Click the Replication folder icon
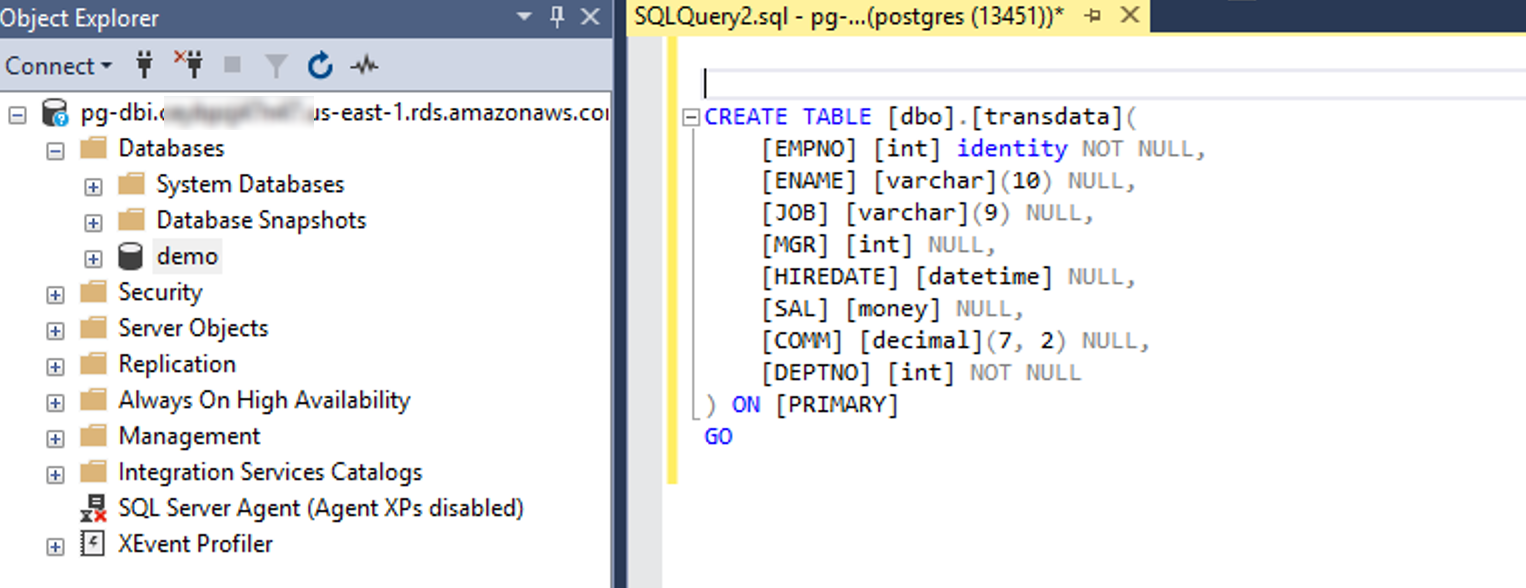The width and height of the screenshot is (1526, 588). (93, 365)
